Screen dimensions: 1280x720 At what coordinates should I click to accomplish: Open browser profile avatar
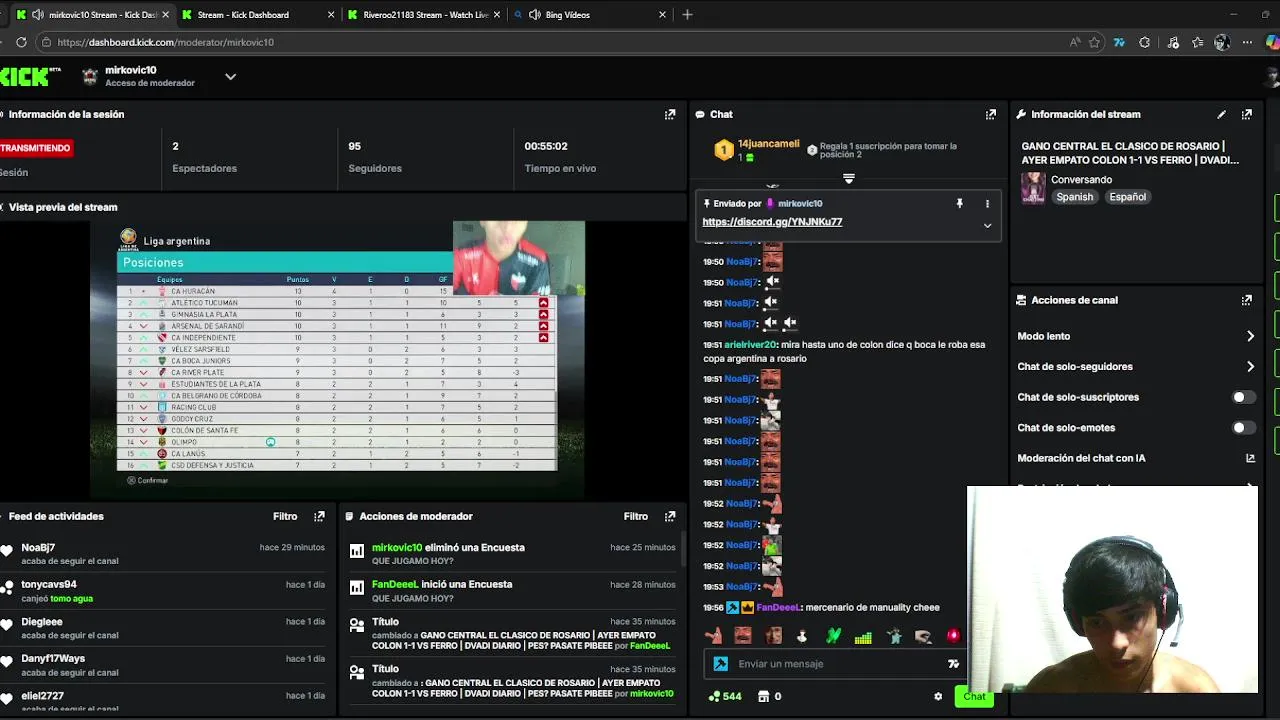click(1222, 42)
